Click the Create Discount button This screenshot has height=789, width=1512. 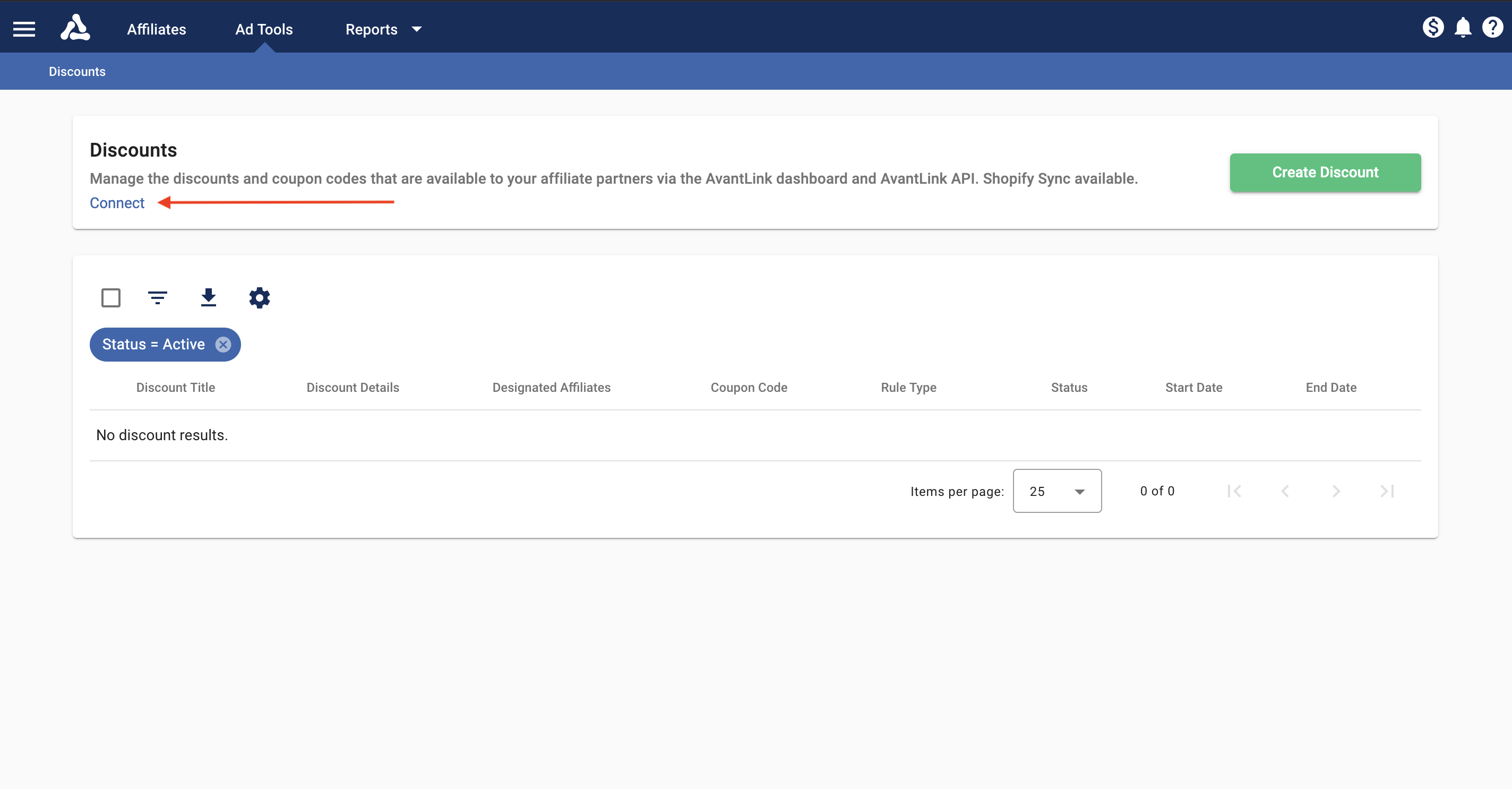[1325, 172]
